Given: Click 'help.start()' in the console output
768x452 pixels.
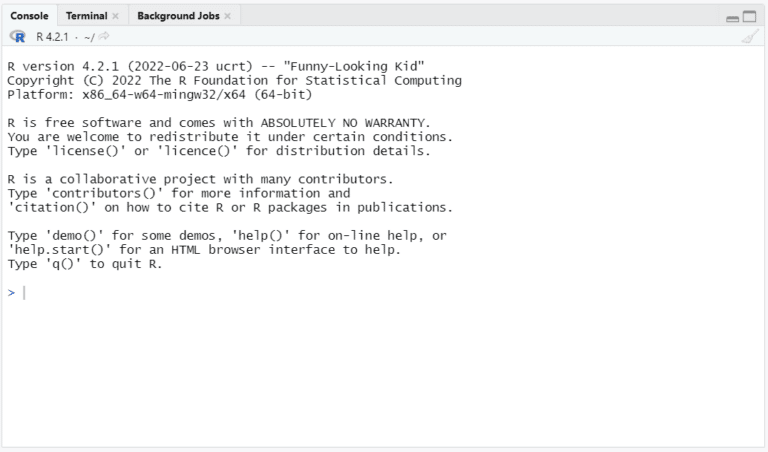Looking at the screenshot, I should 60,249.
